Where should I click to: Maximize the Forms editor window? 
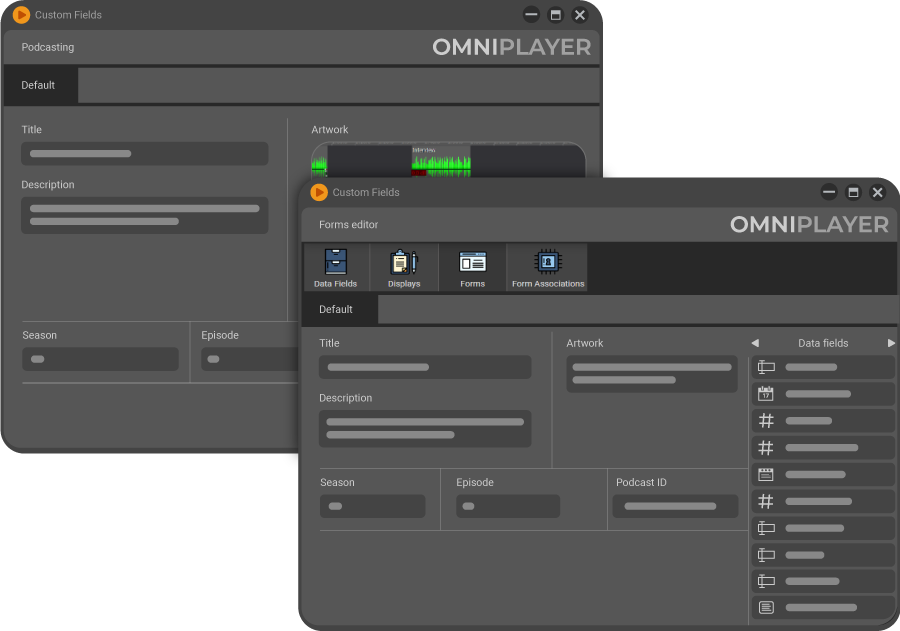pyautogui.click(x=854, y=192)
